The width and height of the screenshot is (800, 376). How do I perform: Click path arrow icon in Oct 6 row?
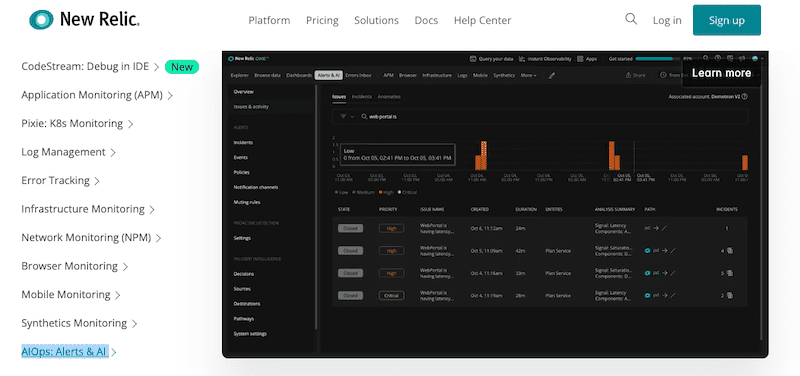pyautogui.click(x=657, y=228)
